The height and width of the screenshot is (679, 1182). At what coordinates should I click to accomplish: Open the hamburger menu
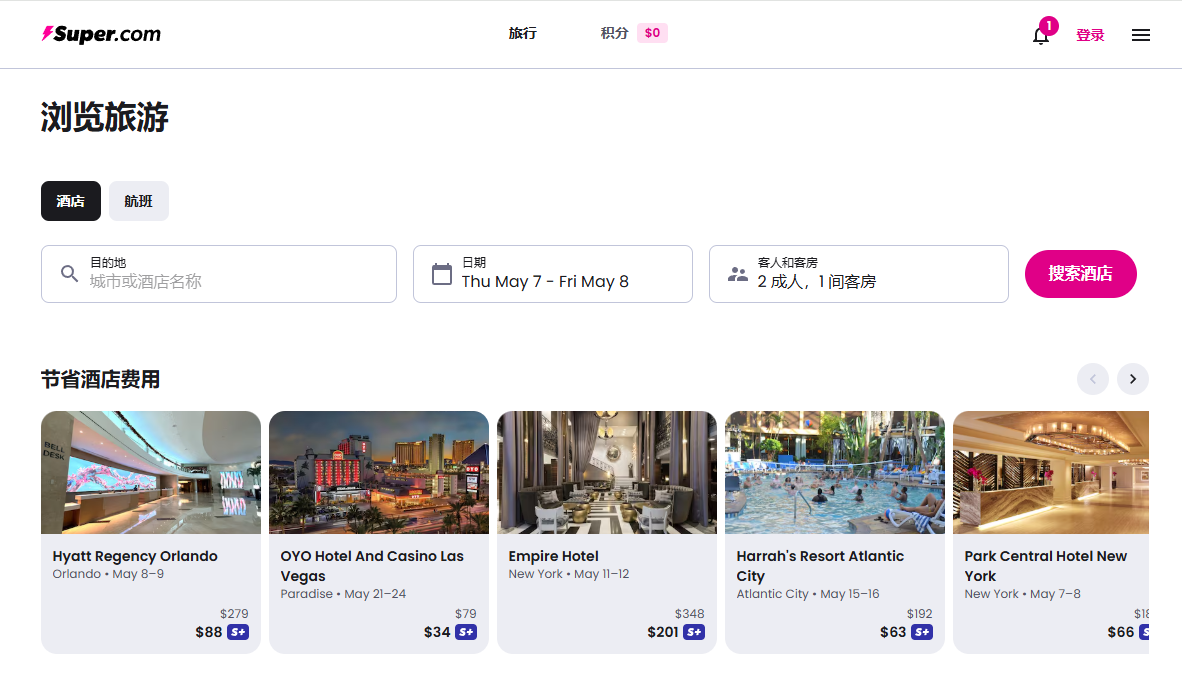1141,35
